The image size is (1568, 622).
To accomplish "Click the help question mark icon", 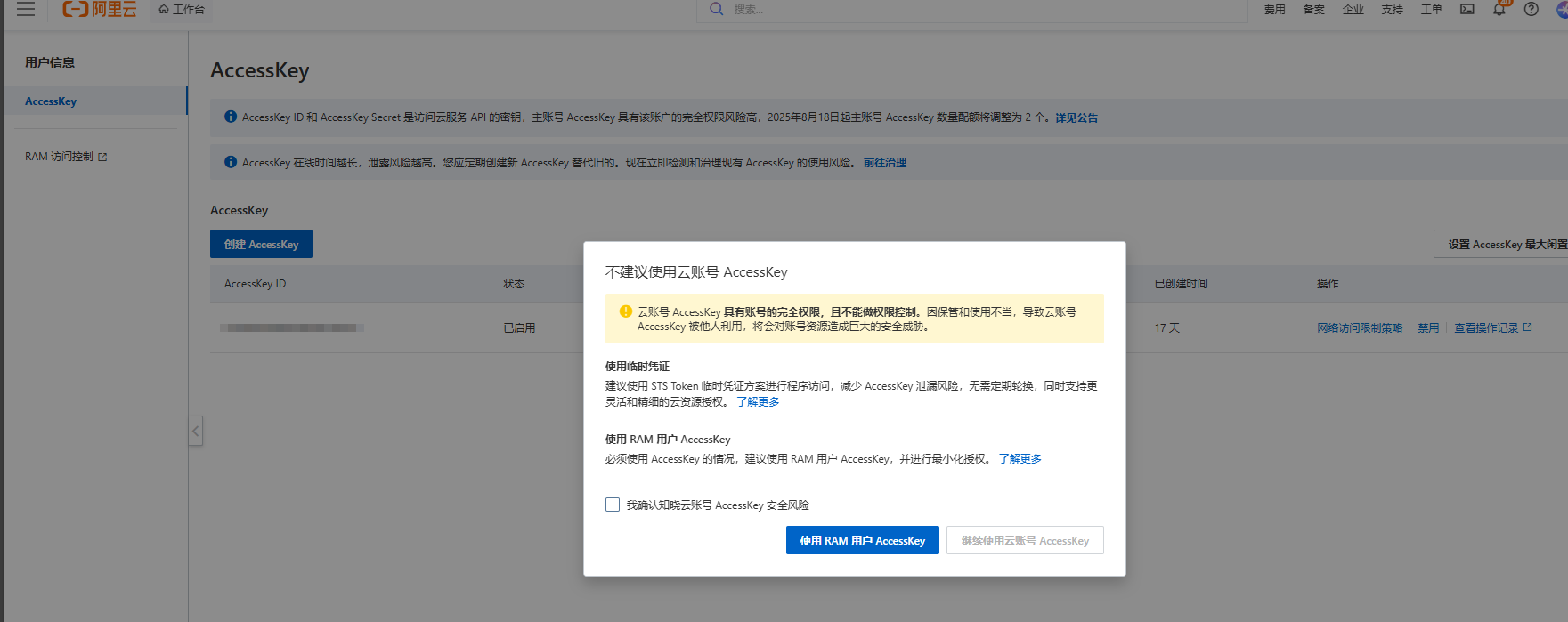I will point(1531,9).
